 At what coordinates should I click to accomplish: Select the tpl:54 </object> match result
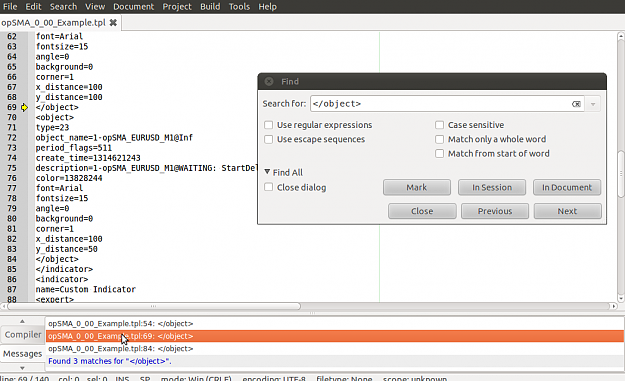pos(335,324)
